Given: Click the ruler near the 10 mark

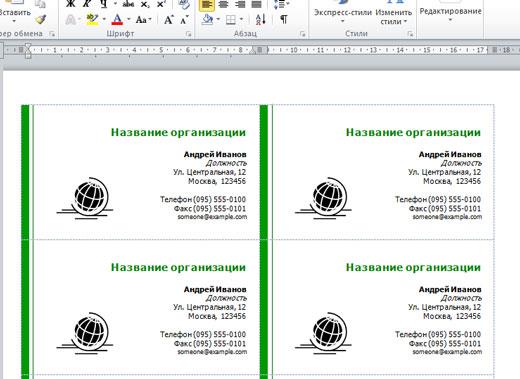Looking at the screenshot, I should pos(294,50).
